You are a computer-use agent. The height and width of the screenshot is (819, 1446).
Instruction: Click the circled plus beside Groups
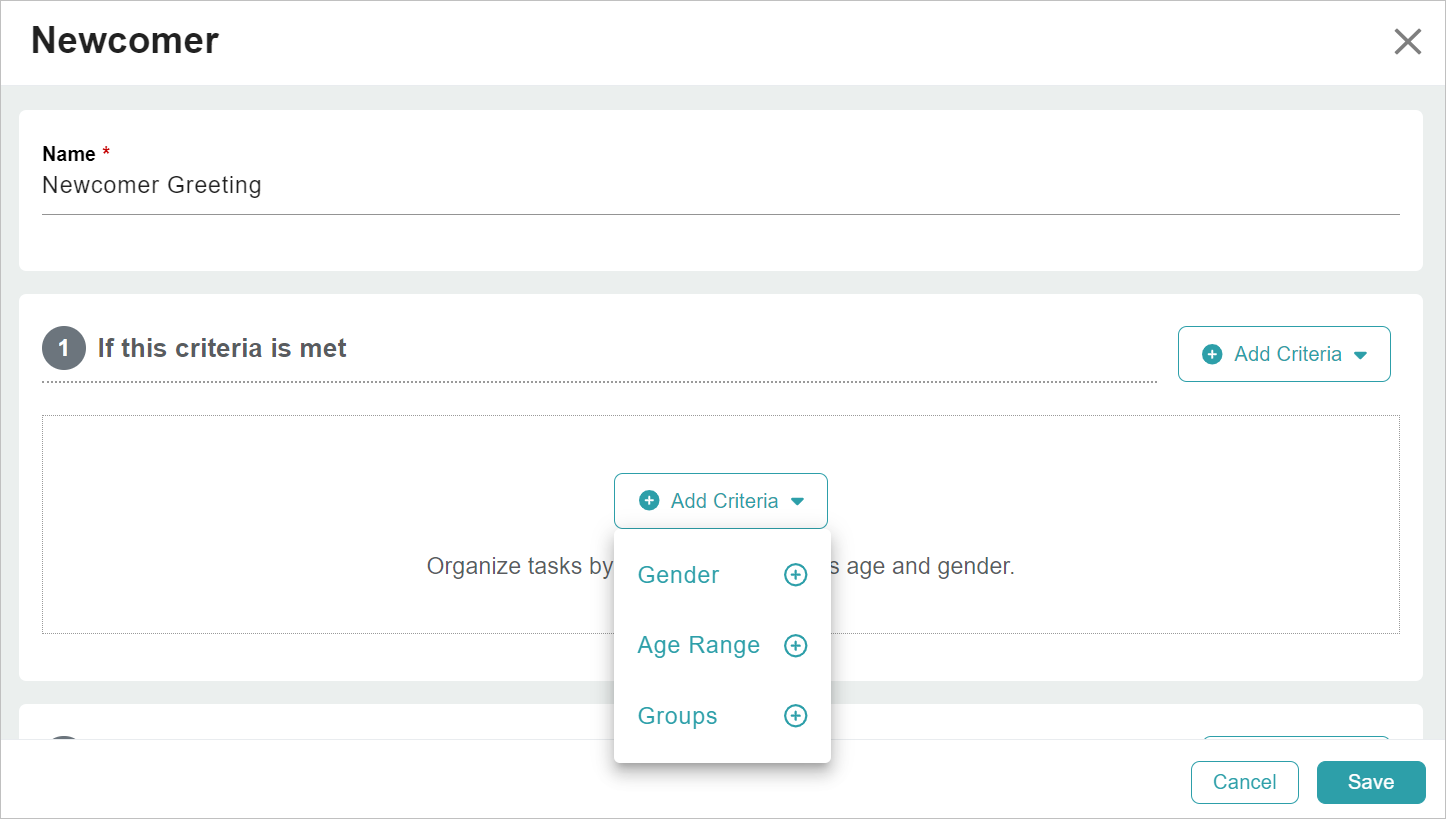(x=795, y=715)
